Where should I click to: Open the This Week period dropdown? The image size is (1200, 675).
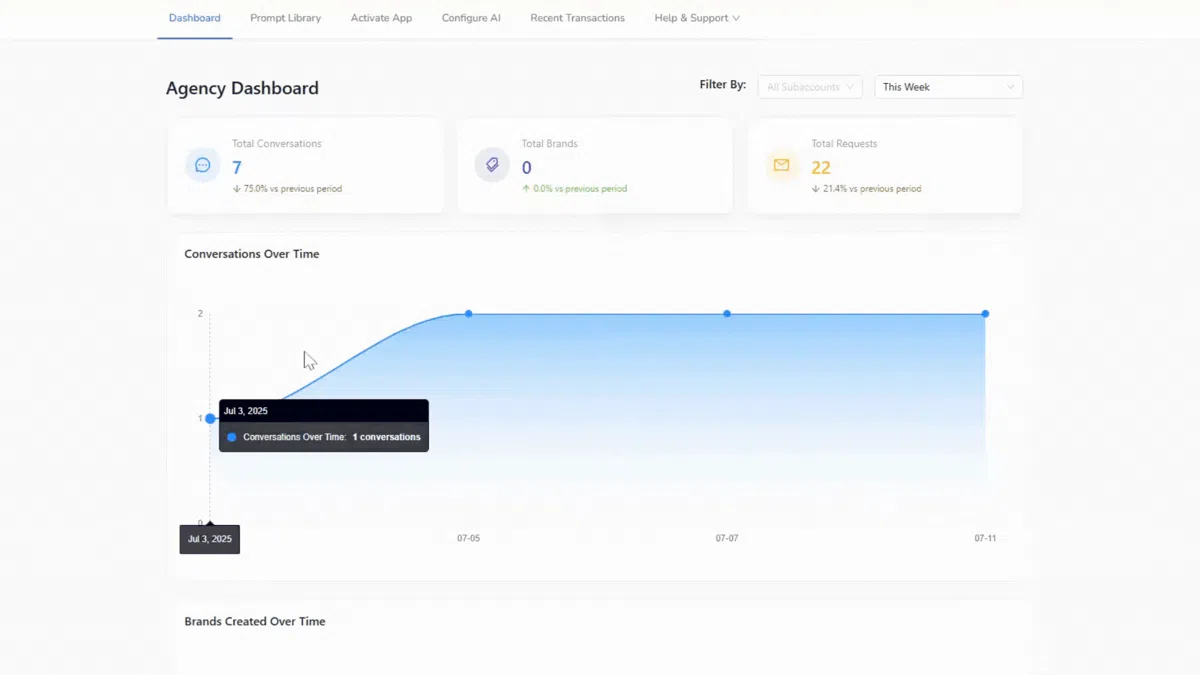click(948, 87)
